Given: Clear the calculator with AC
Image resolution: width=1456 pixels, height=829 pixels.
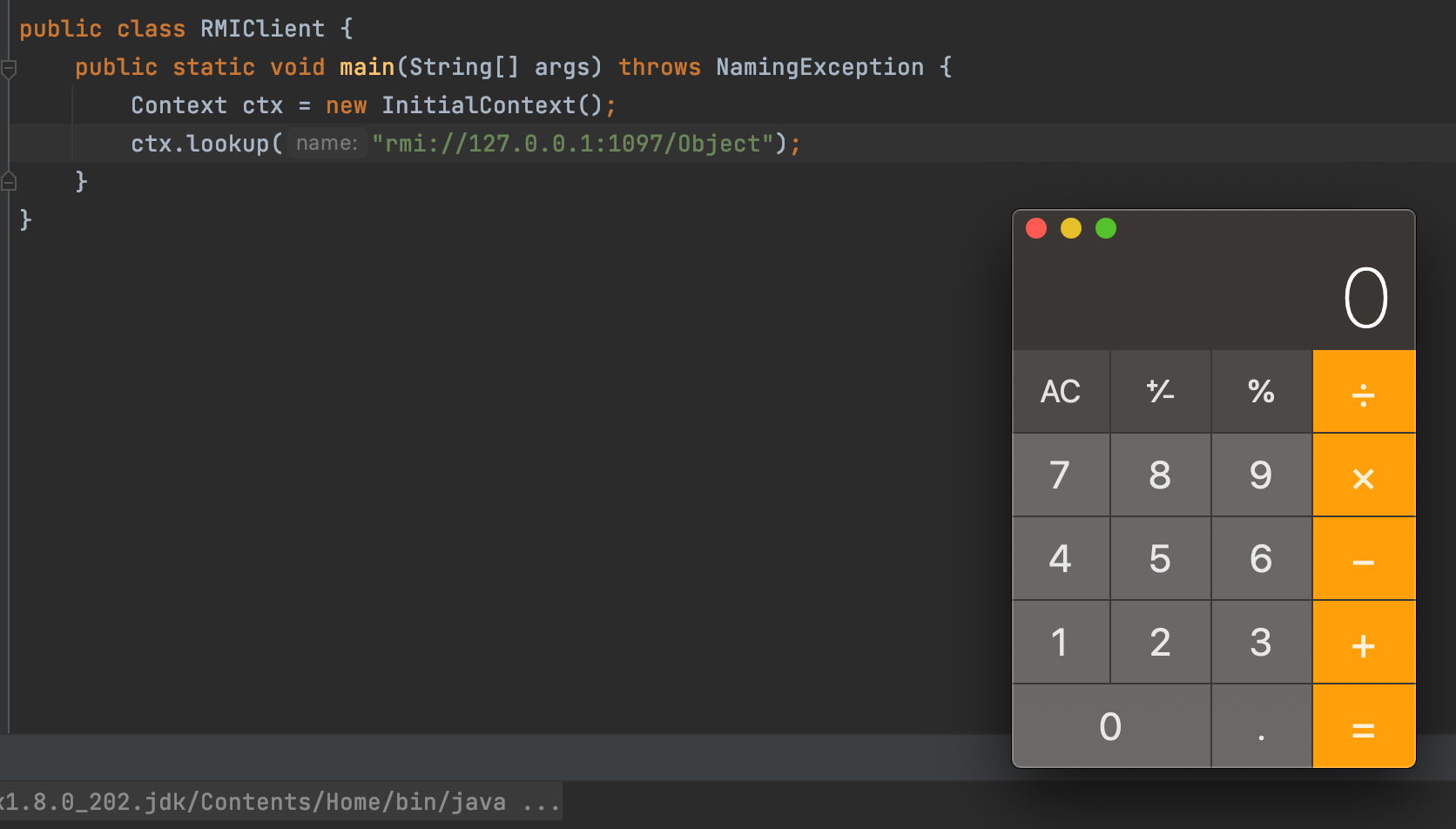Looking at the screenshot, I should pos(1061,392).
